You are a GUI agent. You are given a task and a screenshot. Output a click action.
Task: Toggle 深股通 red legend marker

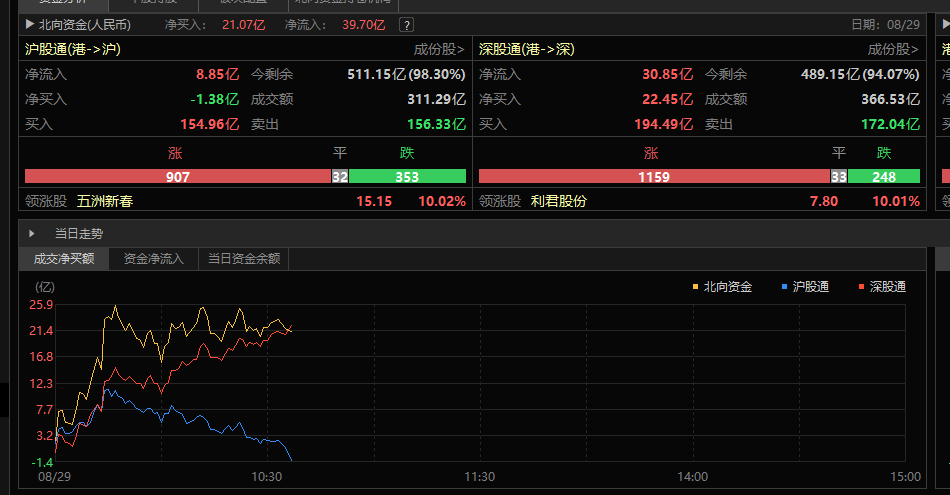point(862,287)
